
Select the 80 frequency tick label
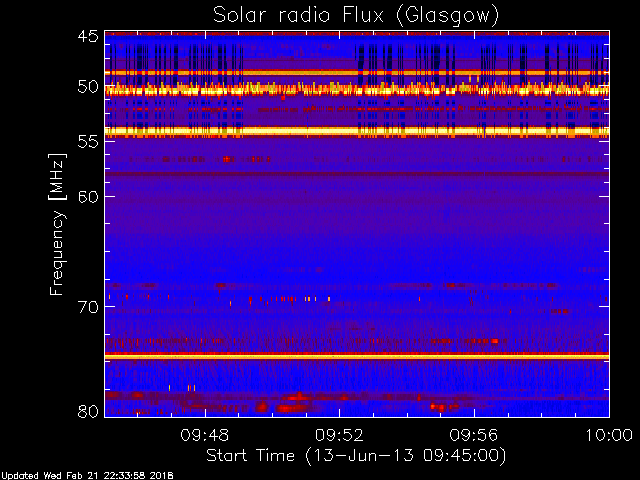[88, 411]
